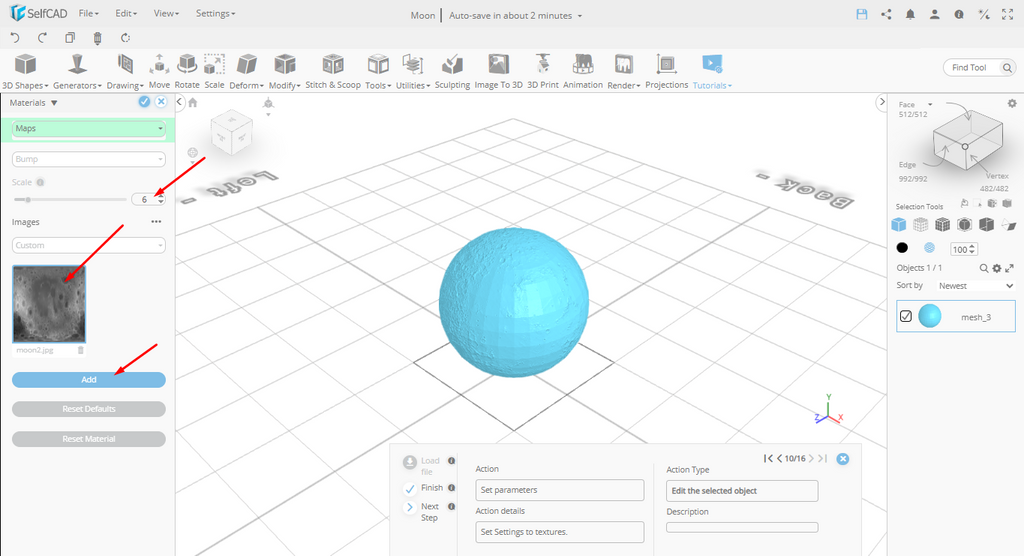
Task: Open the Generators tool menu
Action: (x=77, y=72)
